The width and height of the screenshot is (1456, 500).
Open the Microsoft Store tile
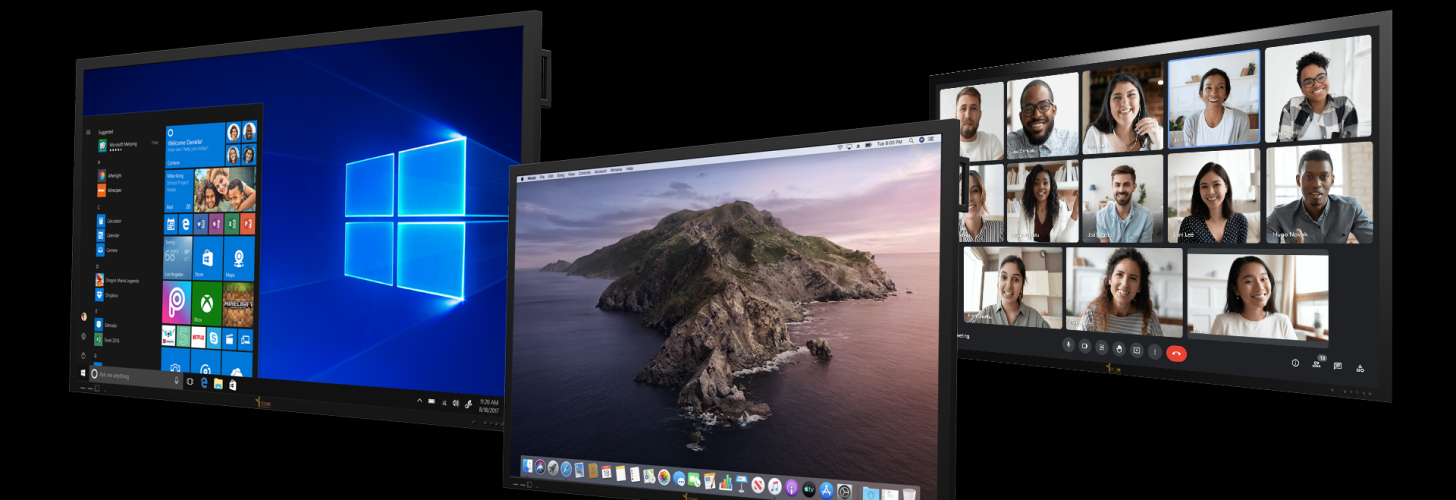207,257
